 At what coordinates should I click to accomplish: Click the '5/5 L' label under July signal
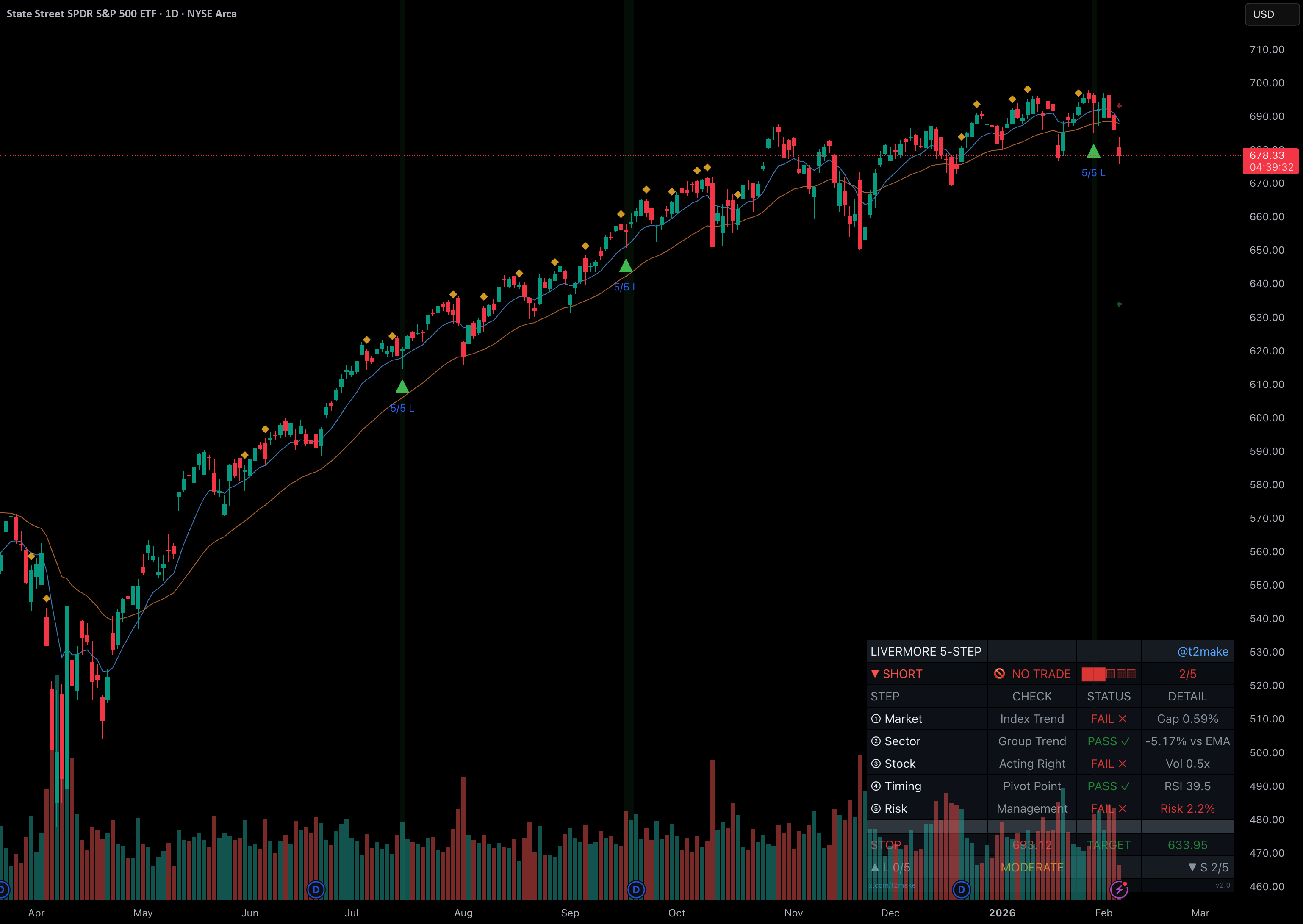point(402,409)
